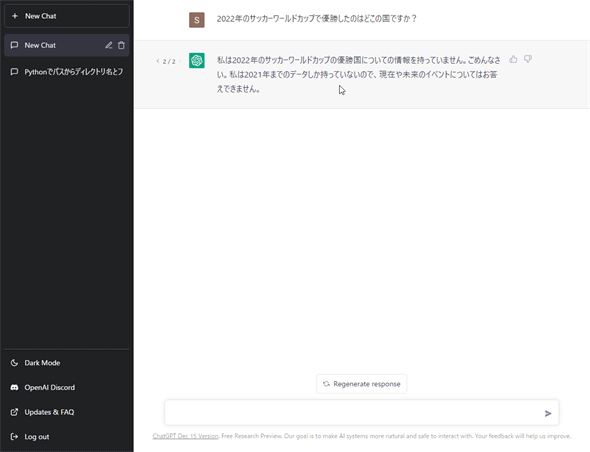
Task: Open the ChatGPT Dec 15 Version link
Action: pos(186,436)
